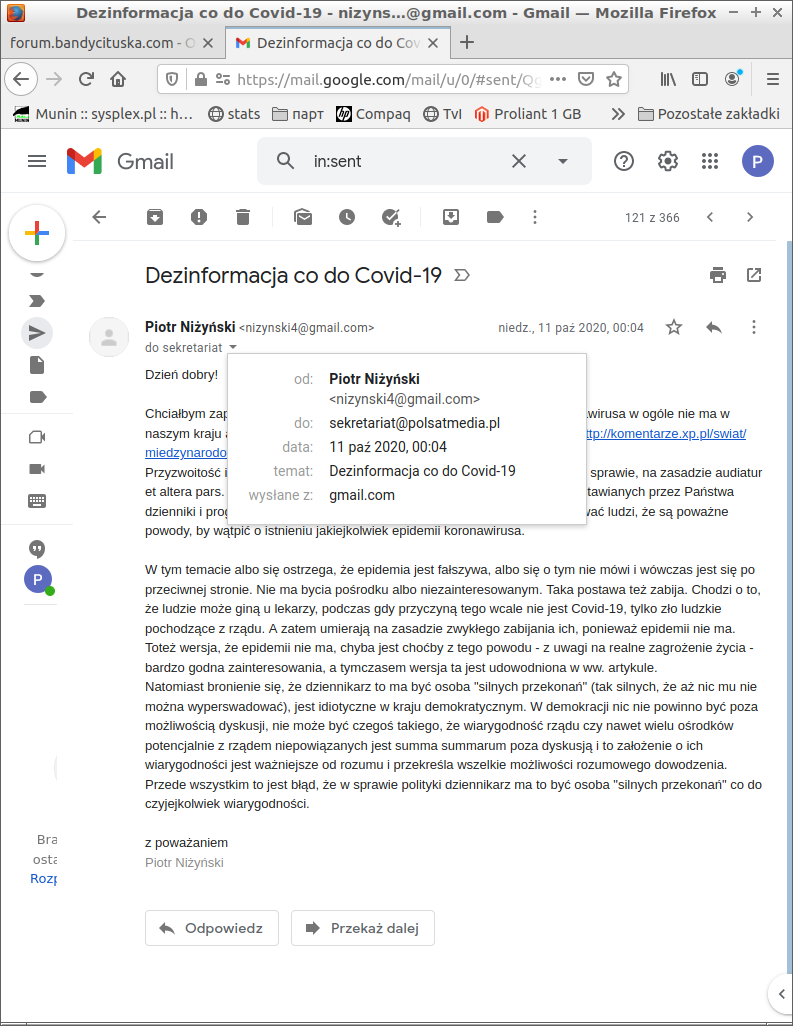Open the label icon in sidebar
This screenshot has width=793, height=1026.
tap(38, 397)
